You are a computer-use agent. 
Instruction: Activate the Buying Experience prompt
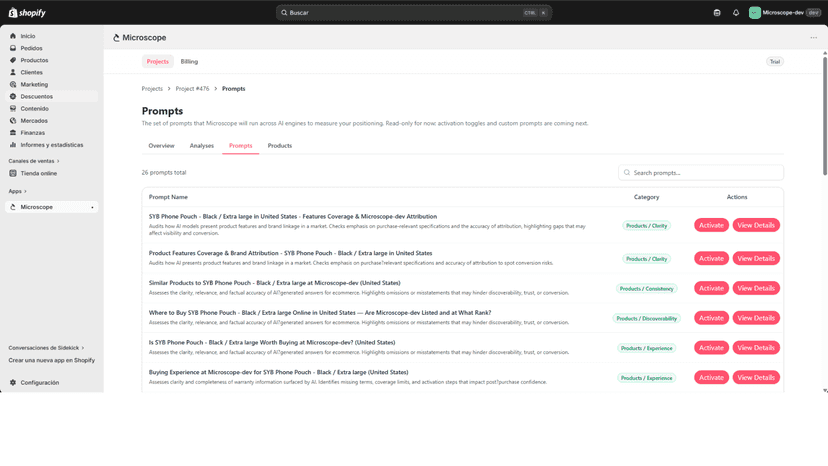tap(711, 377)
